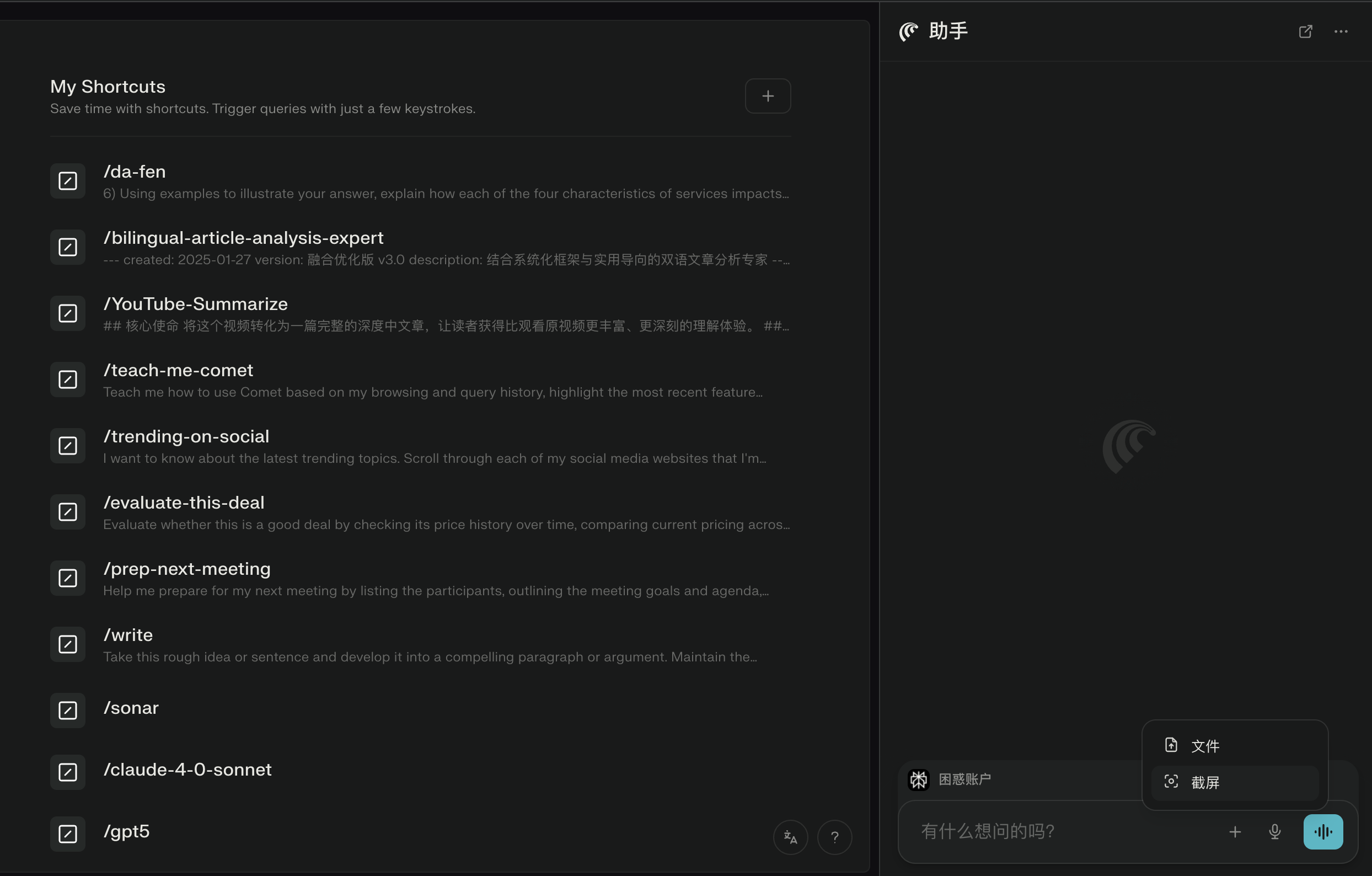Screen dimensions: 1372x876
Task: Click the microphone dictation icon
Action: click(1274, 831)
